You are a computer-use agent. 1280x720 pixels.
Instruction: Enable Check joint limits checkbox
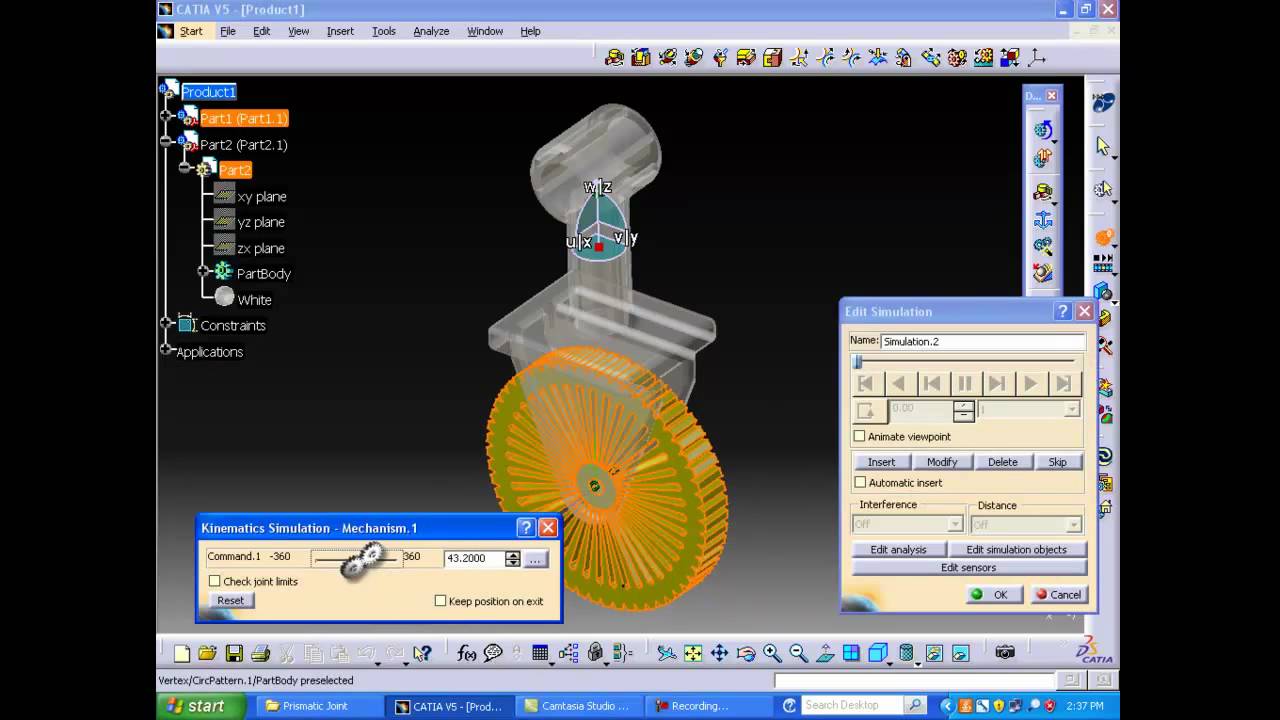215,581
